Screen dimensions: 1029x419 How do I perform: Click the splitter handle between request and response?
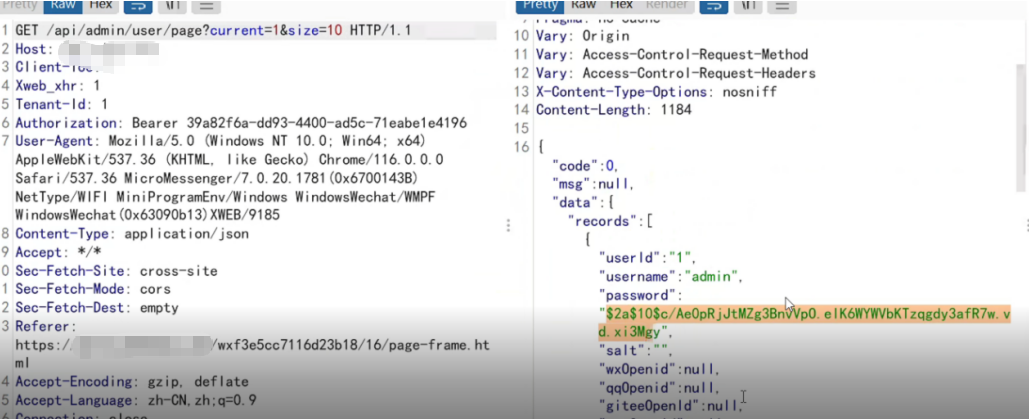click(x=509, y=226)
